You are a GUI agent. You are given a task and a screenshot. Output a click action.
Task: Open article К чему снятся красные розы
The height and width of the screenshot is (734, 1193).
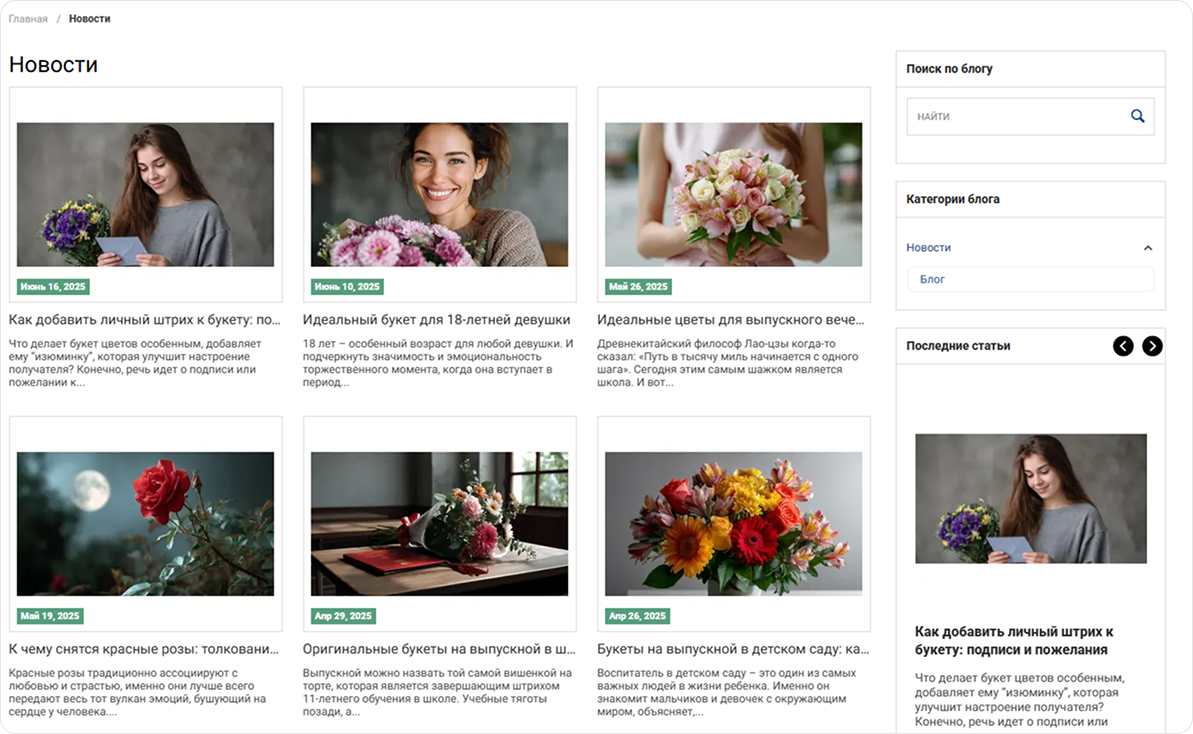point(144,649)
